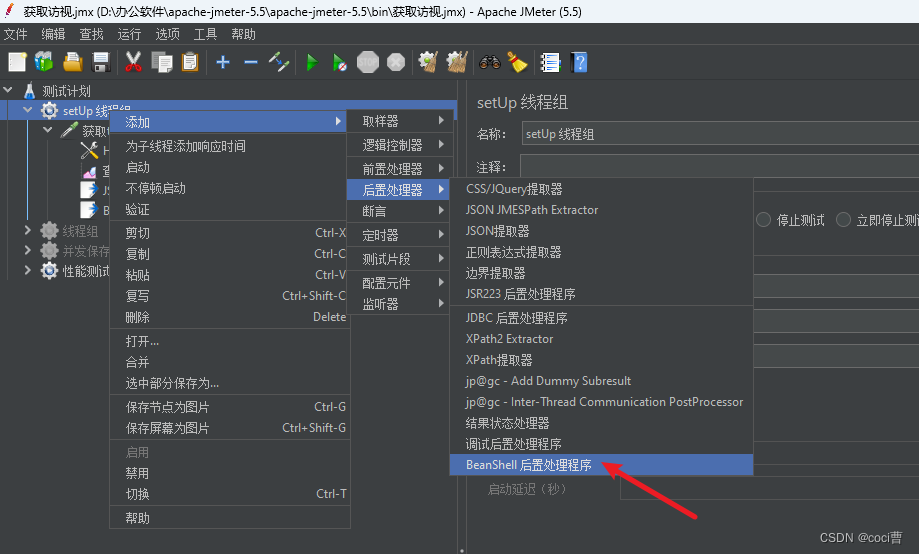Choose JSON JMESPath Extractor entry

[601, 210]
